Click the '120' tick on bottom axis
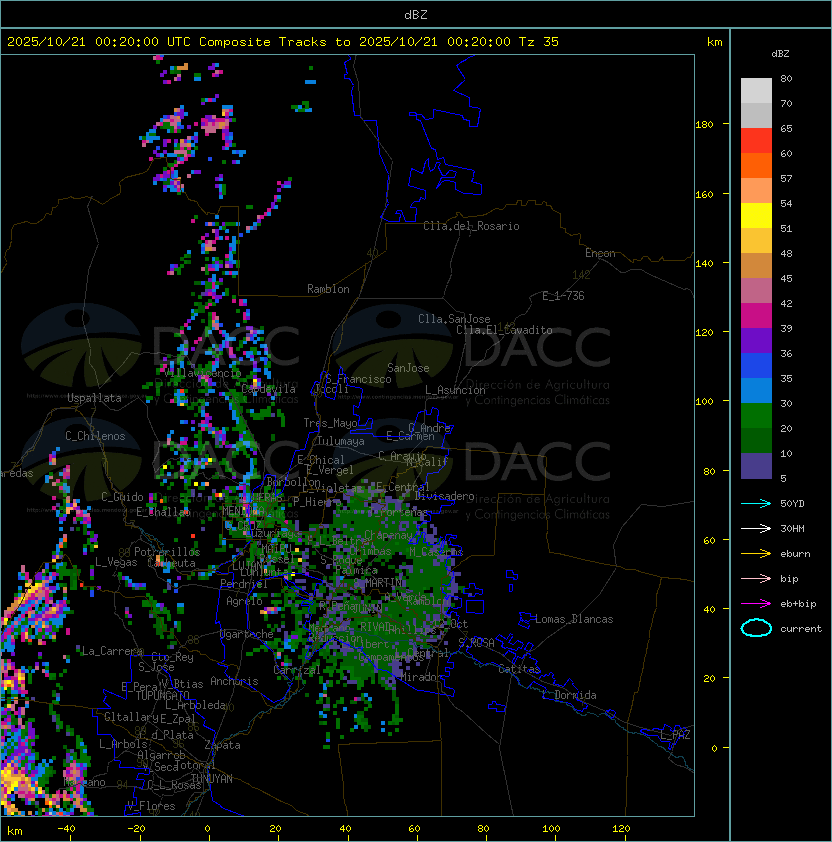832x842 pixels. pyautogui.click(x=621, y=829)
